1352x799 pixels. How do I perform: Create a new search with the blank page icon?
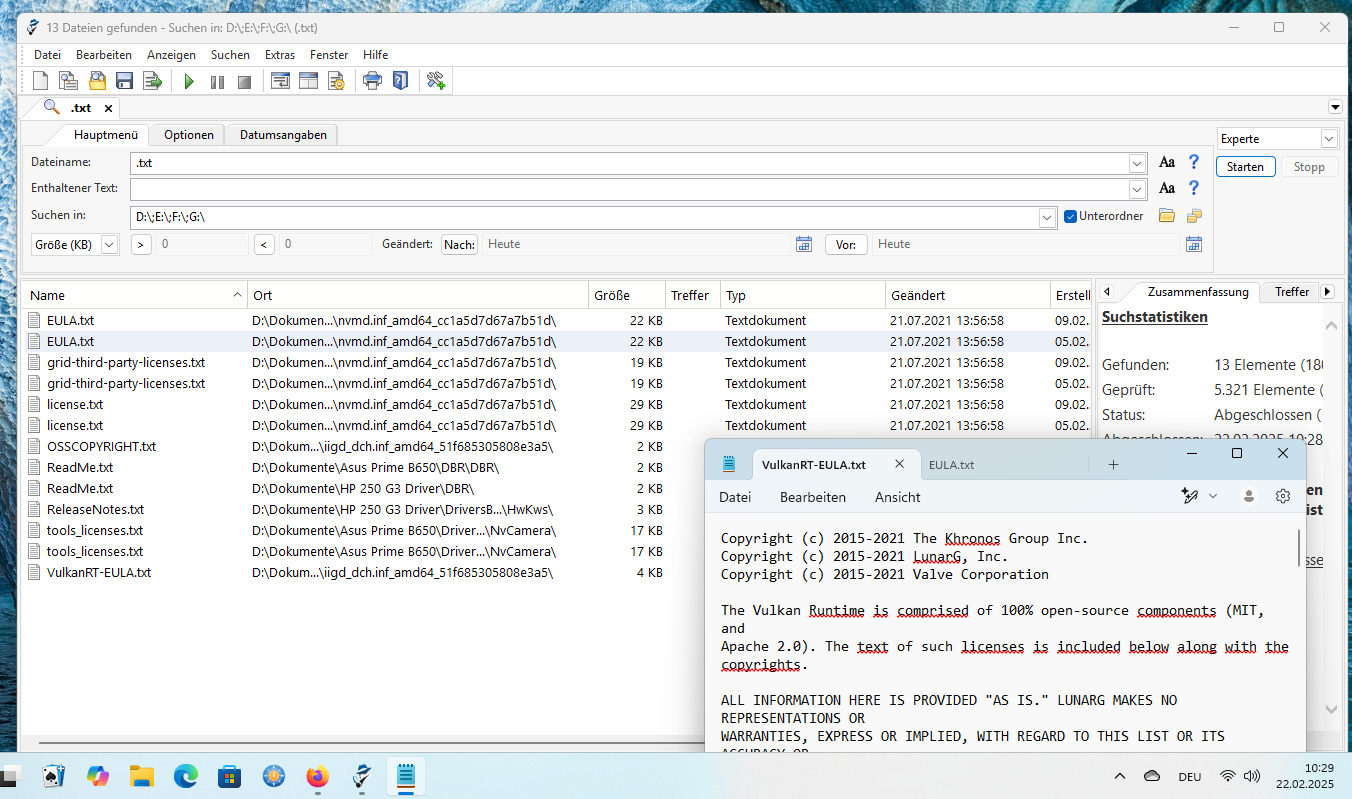pyautogui.click(x=41, y=81)
